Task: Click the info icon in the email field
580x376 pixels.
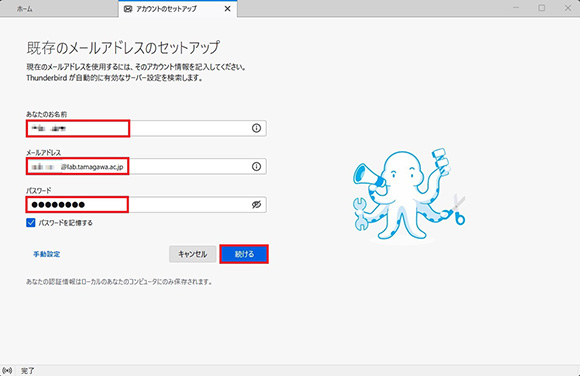Action: (x=256, y=167)
